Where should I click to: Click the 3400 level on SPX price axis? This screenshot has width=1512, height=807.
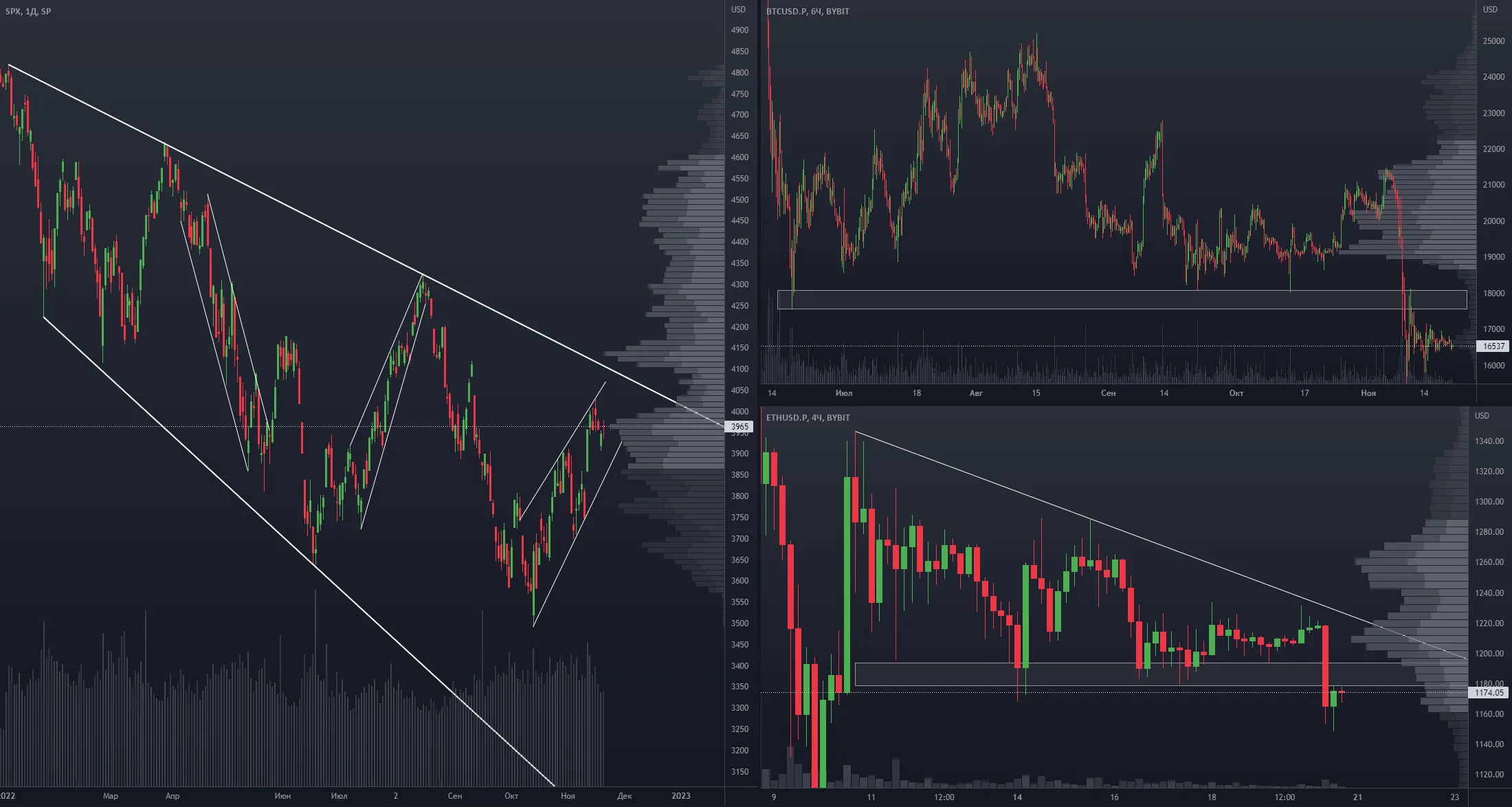pyautogui.click(x=740, y=666)
